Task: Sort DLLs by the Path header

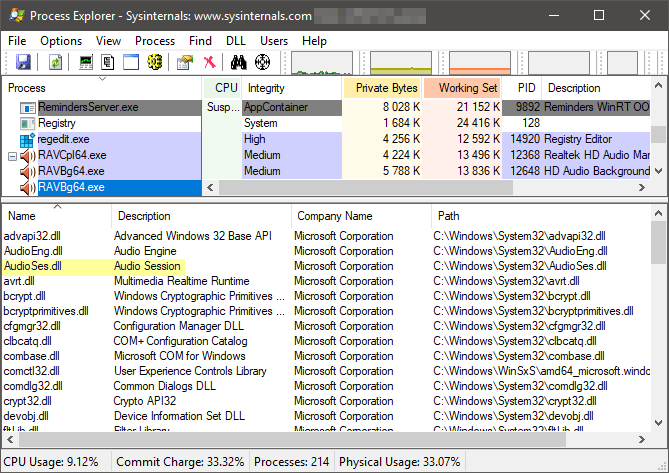Action: pos(541,216)
